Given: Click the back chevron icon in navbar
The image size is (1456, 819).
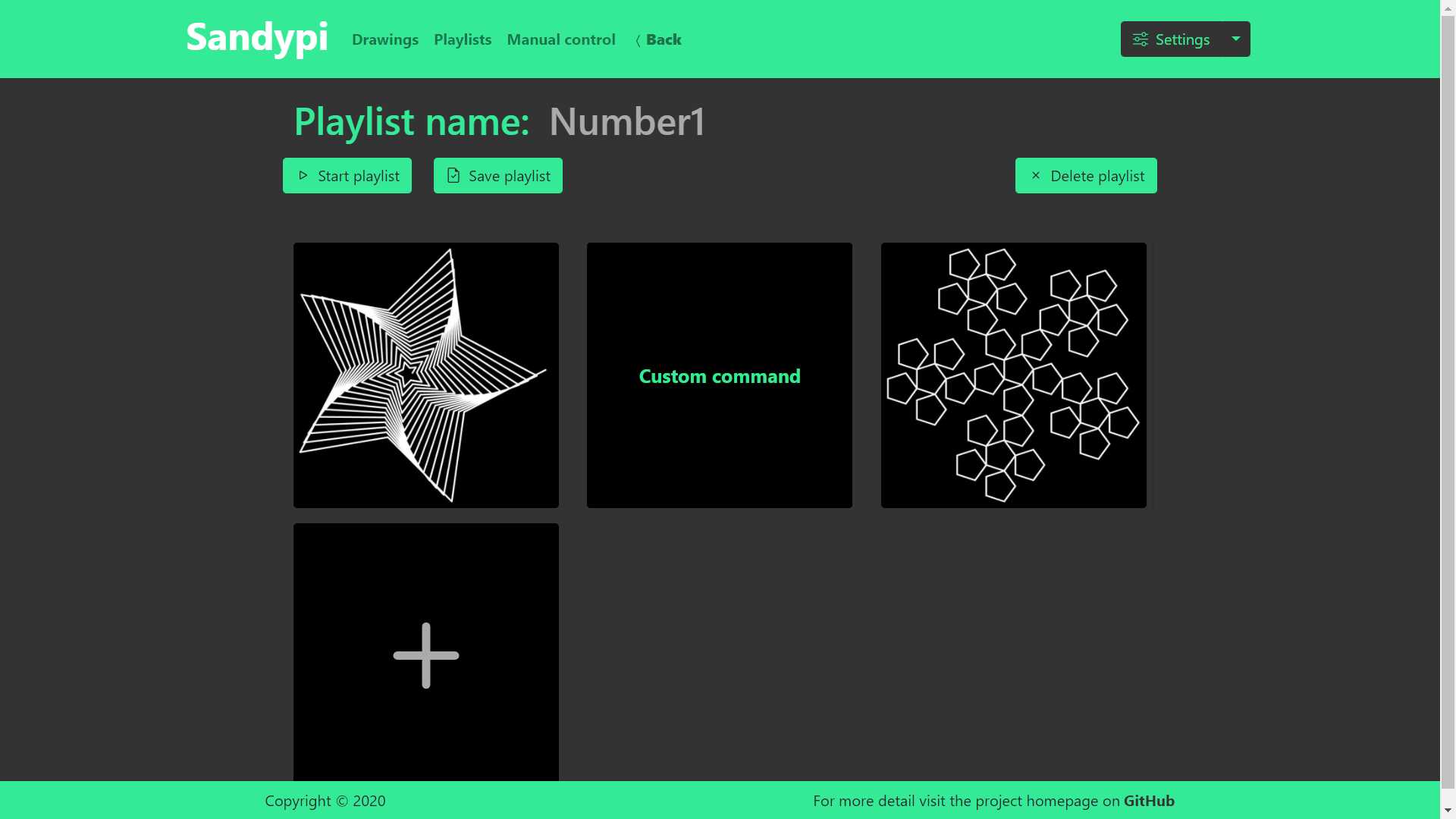Looking at the screenshot, I should tap(638, 40).
